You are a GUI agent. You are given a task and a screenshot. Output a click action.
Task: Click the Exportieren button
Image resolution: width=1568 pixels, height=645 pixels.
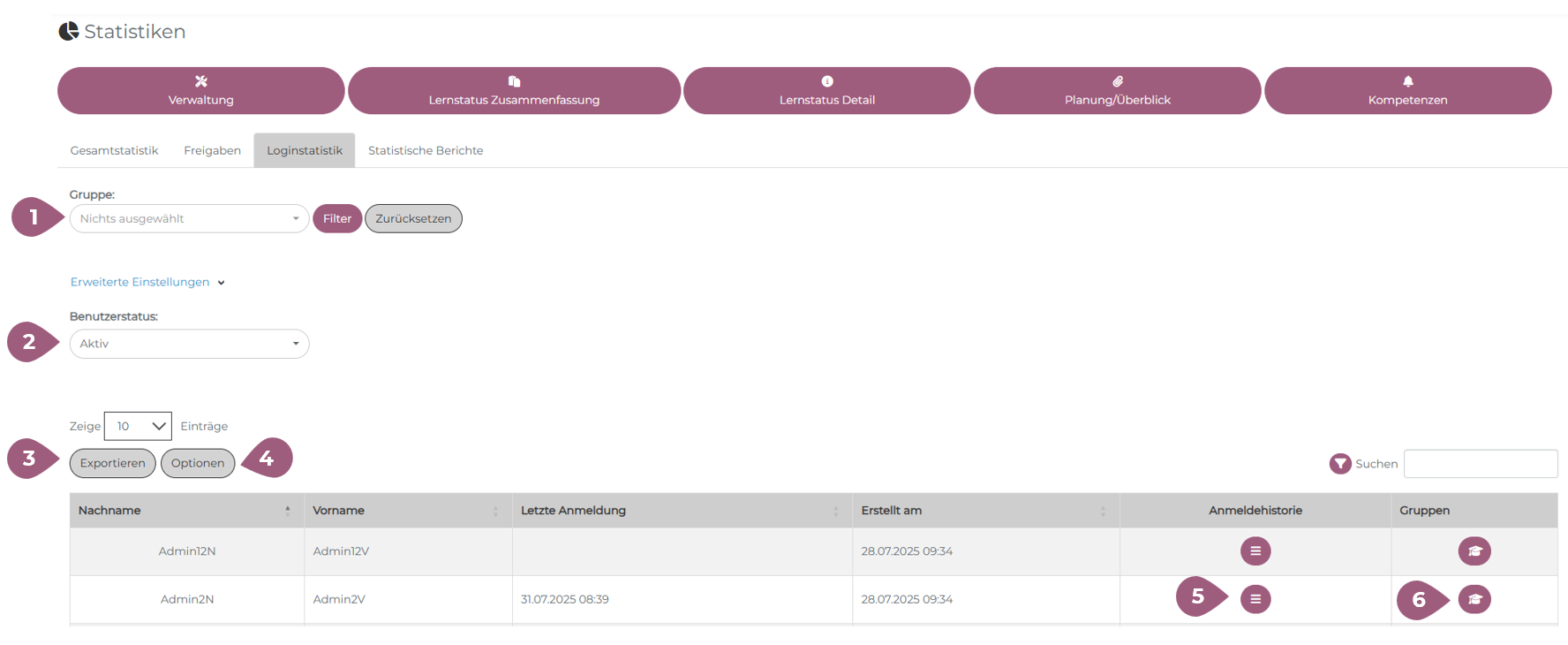pos(113,463)
